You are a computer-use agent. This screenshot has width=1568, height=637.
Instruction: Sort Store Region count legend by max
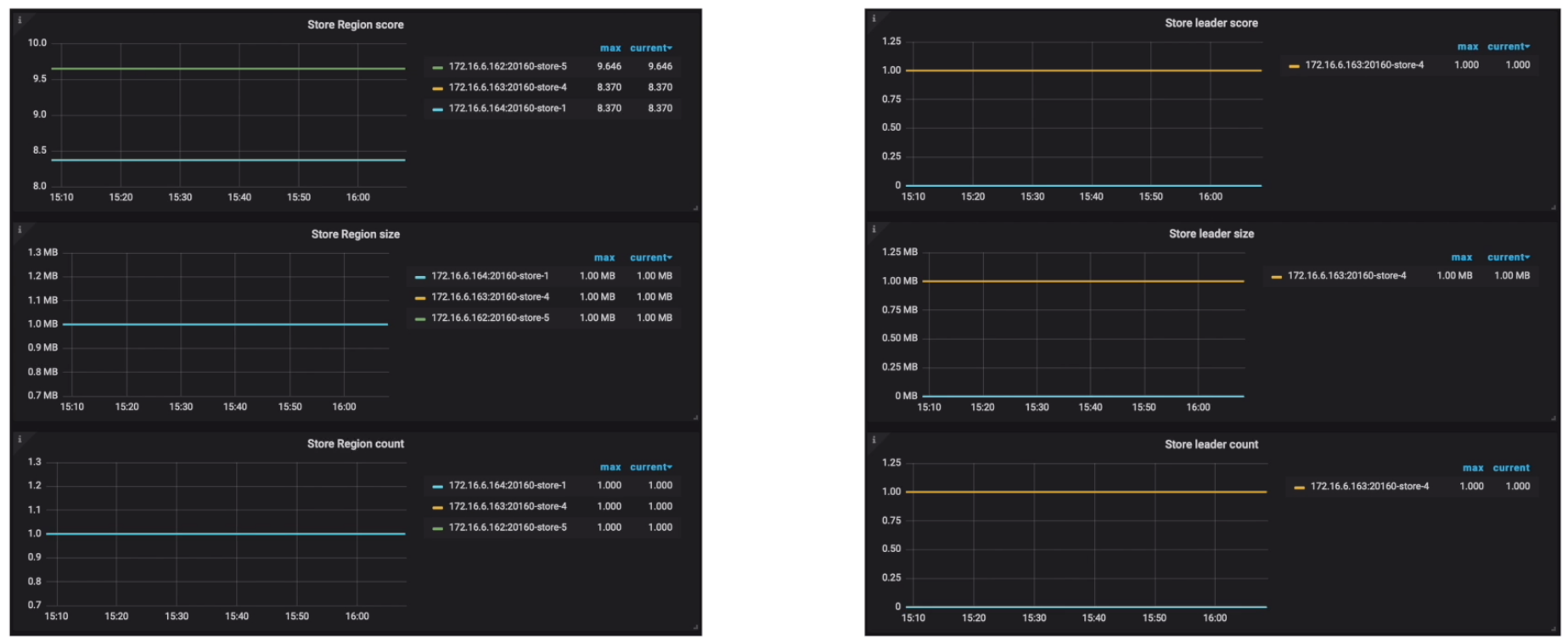click(610, 467)
